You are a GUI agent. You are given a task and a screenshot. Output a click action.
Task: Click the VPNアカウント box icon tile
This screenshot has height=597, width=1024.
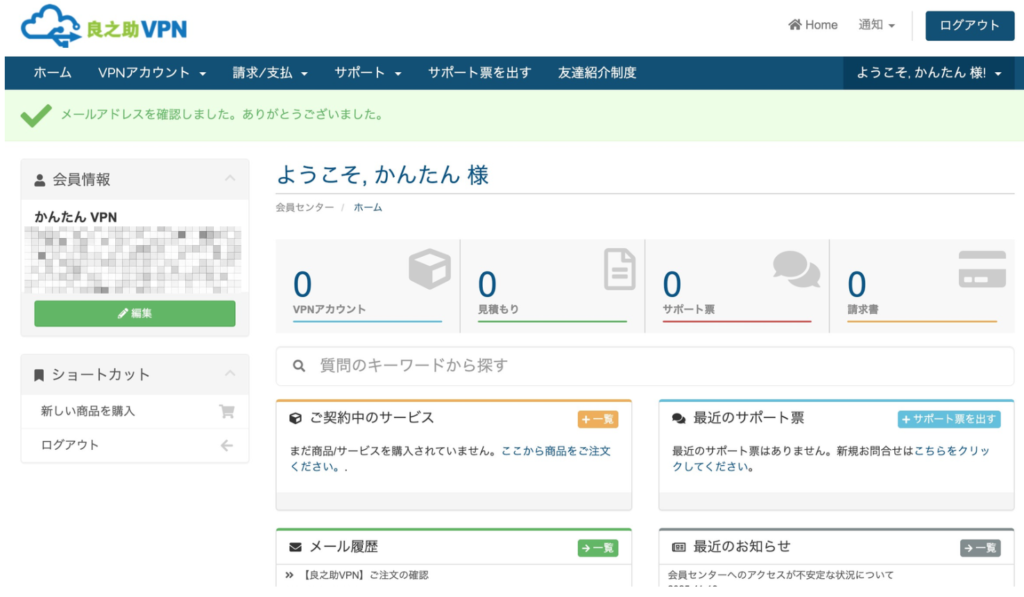pos(367,285)
